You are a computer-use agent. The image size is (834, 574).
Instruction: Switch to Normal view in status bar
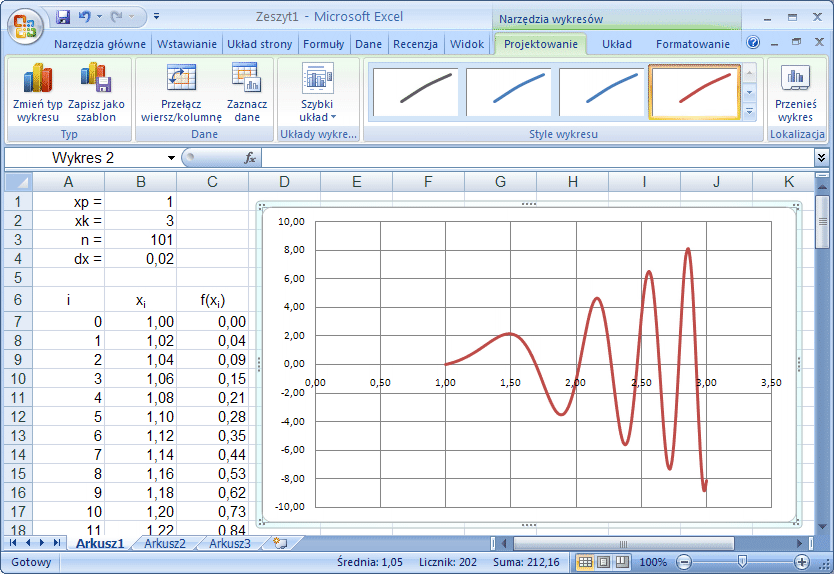[x=586, y=562]
